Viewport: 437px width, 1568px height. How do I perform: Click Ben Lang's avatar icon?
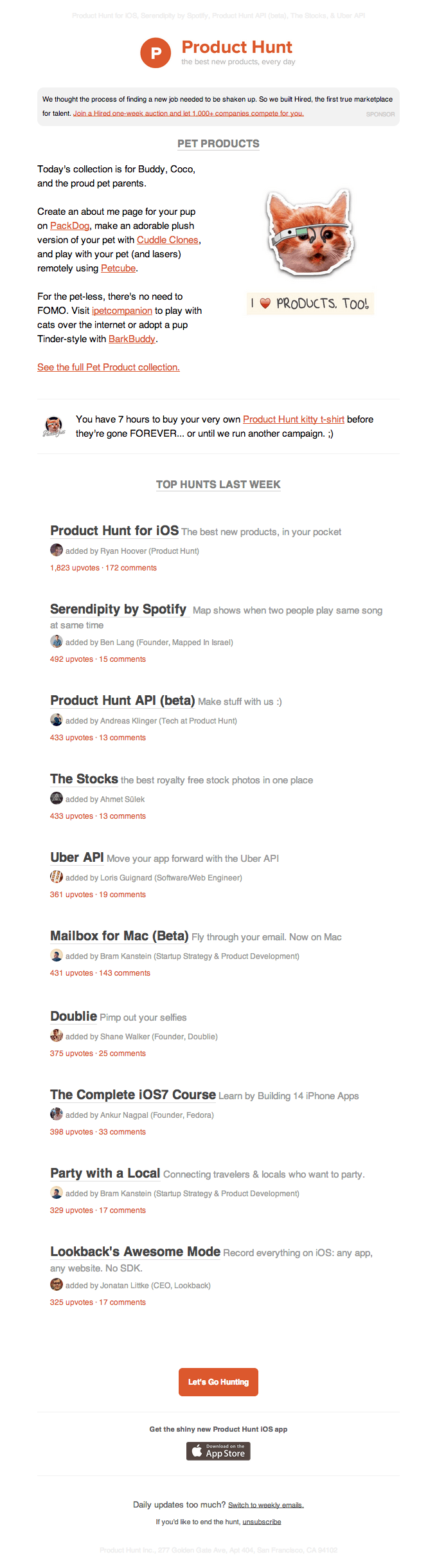(x=57, y=642)
